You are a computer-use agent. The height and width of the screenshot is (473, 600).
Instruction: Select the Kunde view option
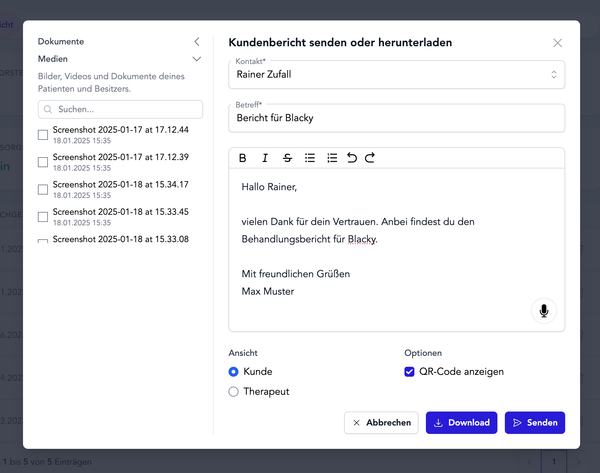click(x=234, y=372)
